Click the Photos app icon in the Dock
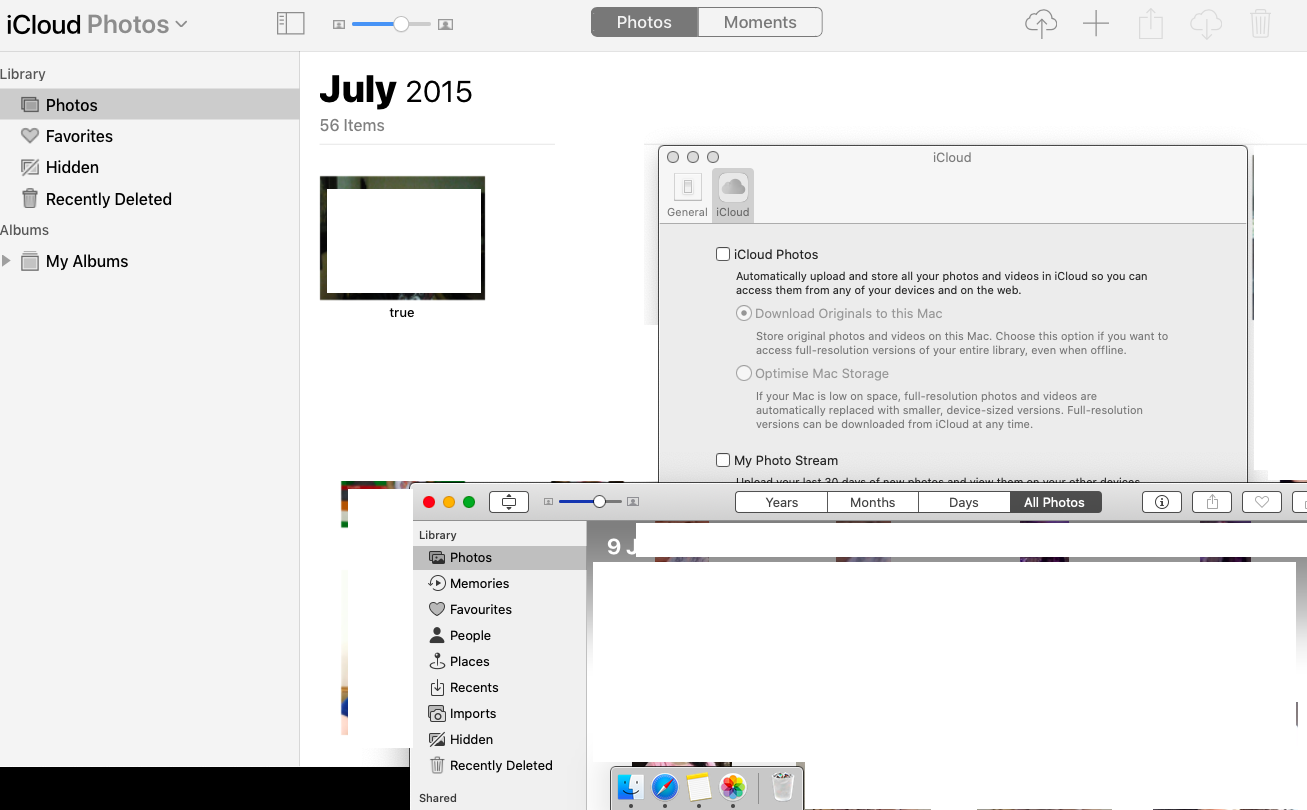This screenshot has height=810, width=1307. [733, 787]
